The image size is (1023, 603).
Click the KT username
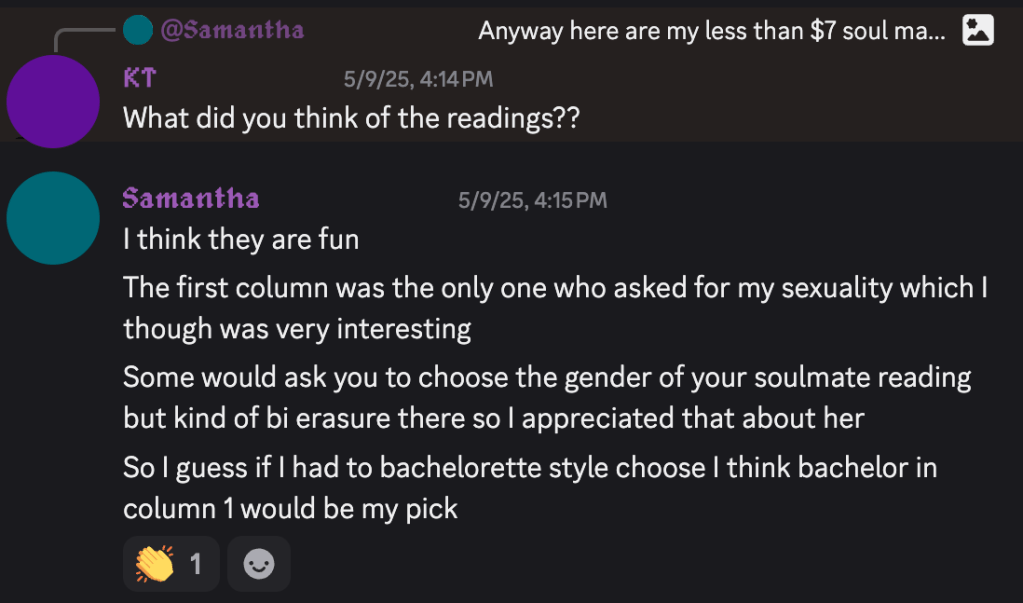click(x=140, y=79)
